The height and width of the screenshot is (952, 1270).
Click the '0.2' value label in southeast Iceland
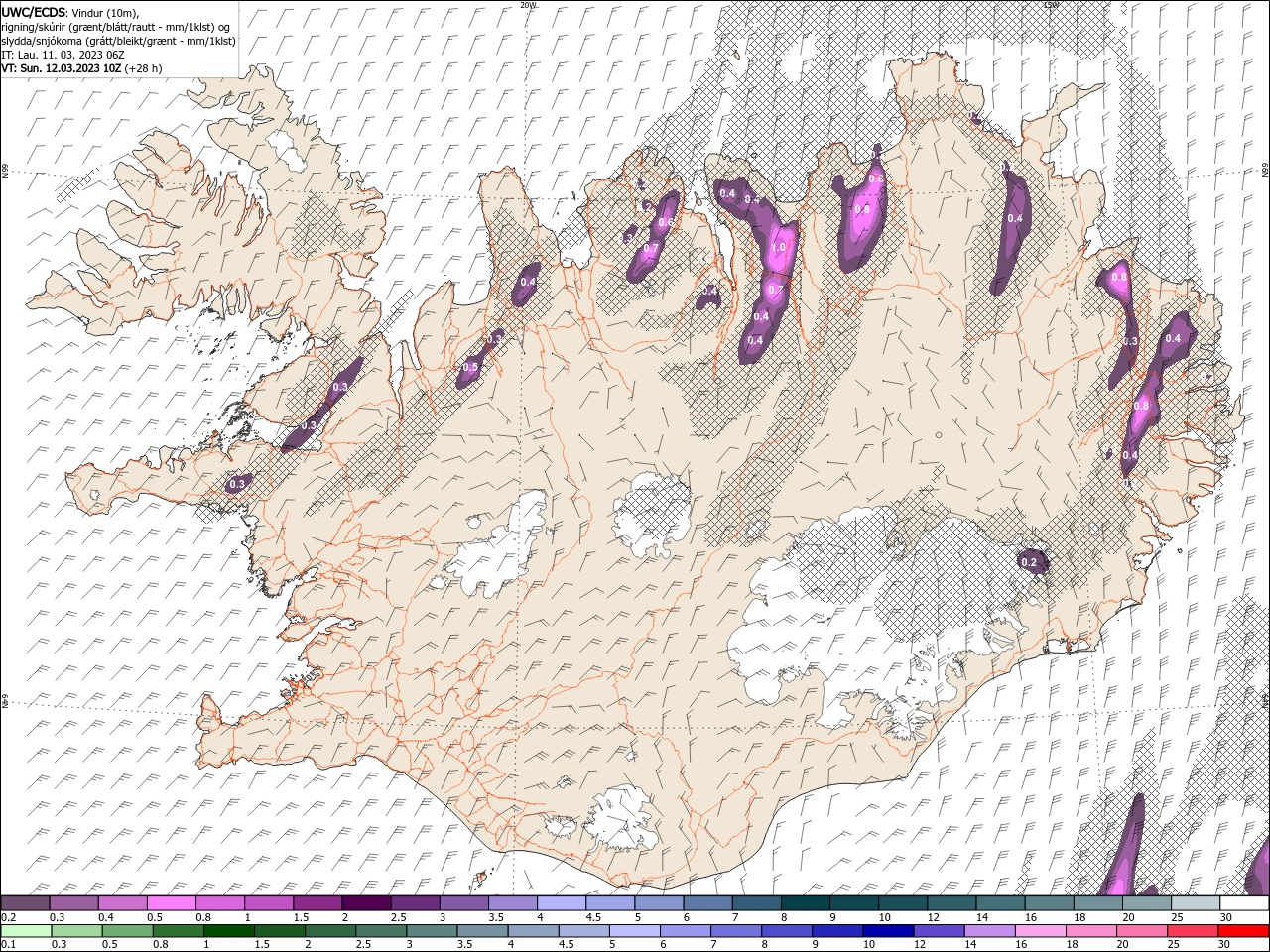pyautogui.click(x=1029, y=563)
